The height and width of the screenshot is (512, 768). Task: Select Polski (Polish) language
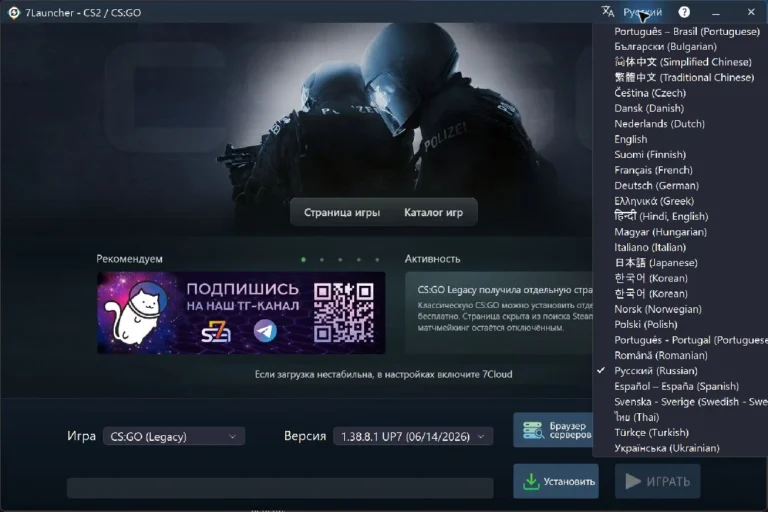[646, 324]
